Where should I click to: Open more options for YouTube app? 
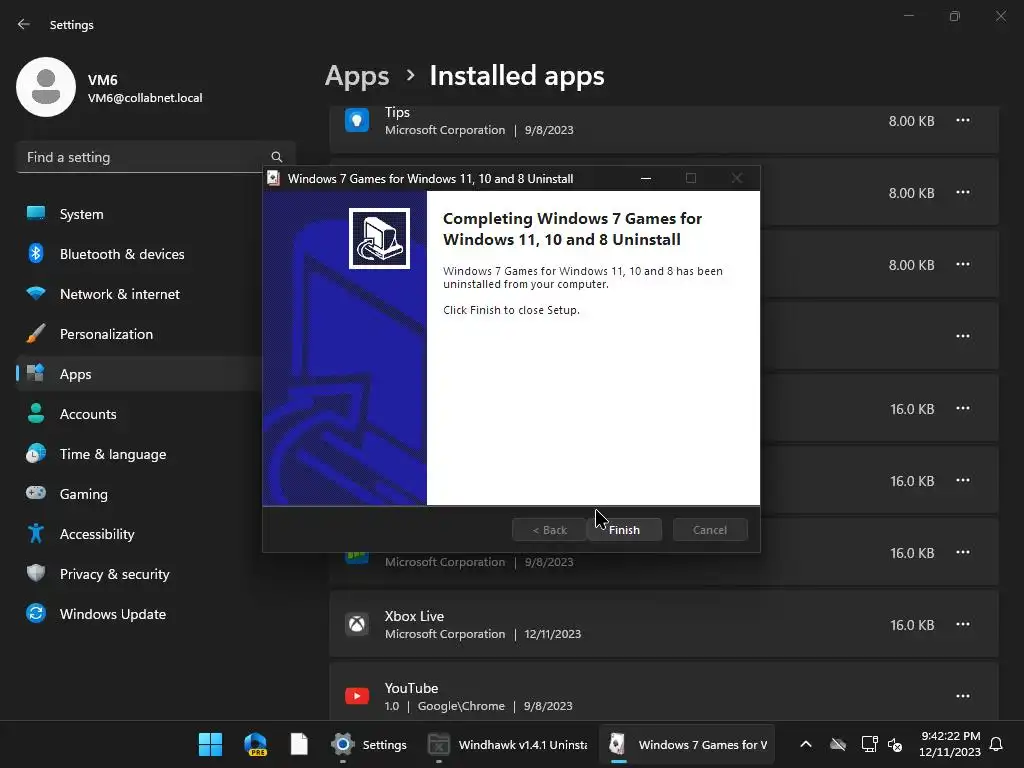(x=963, y=696)
